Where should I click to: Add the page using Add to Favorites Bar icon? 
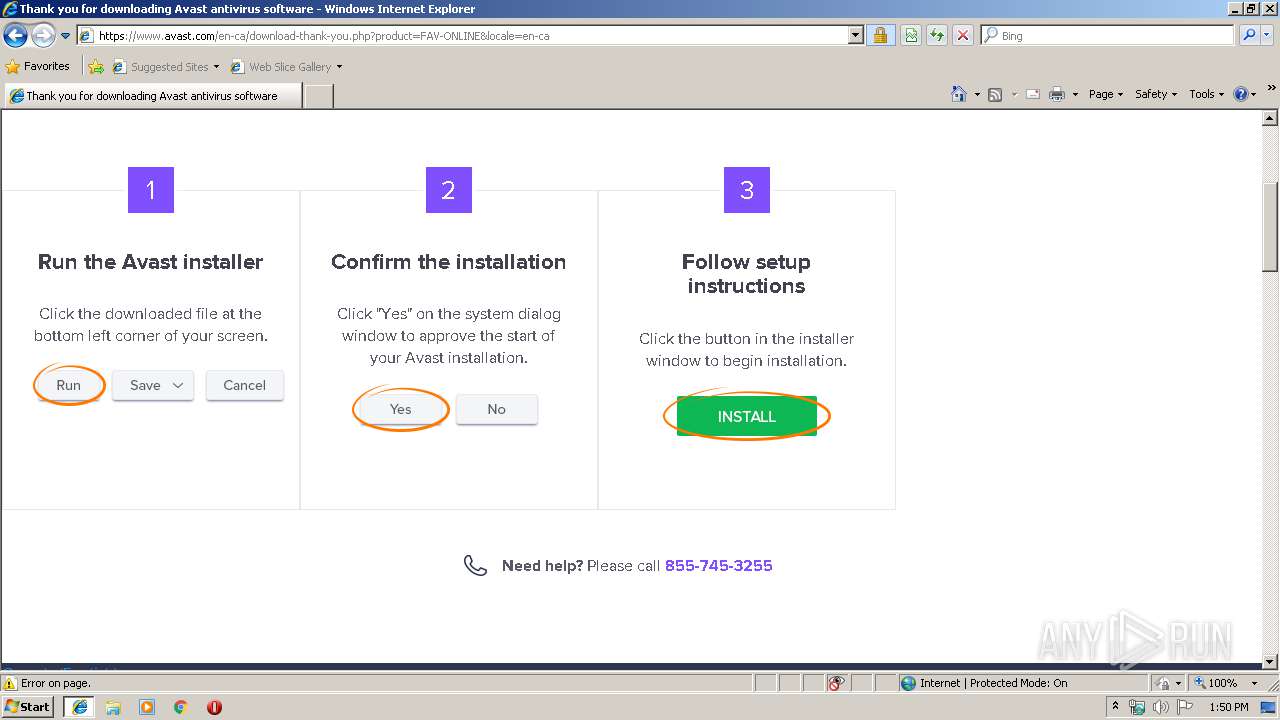96,67
